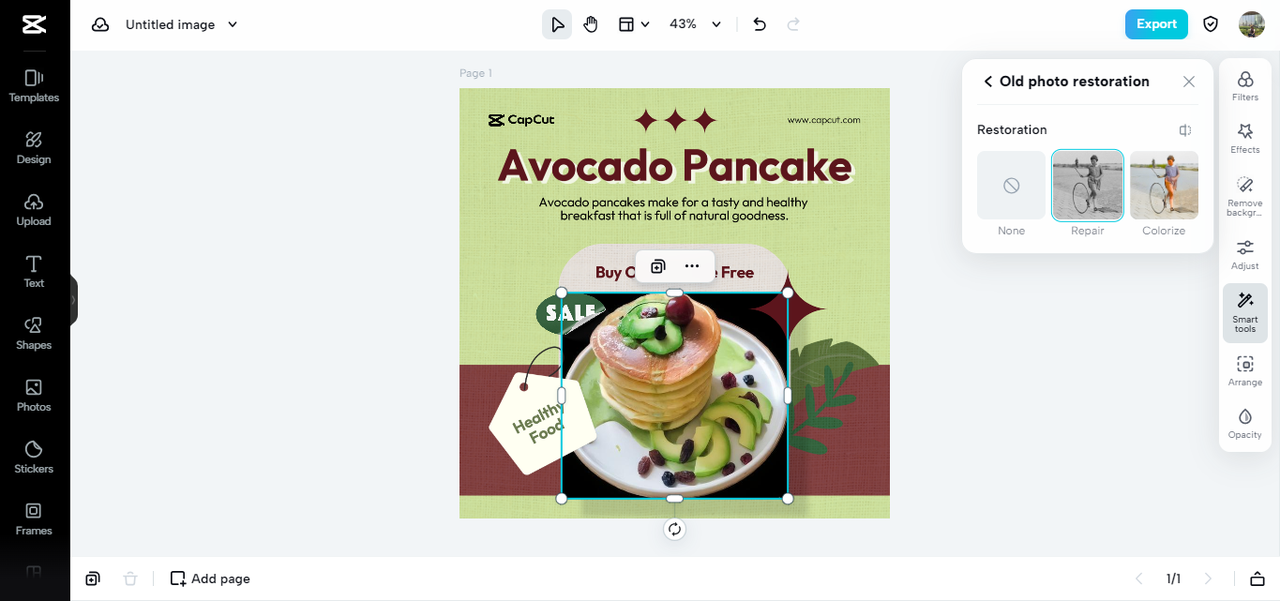Screen dimensions: 1280x601
Task: Expand the collapsed left side panel handle
Action: 73,300
